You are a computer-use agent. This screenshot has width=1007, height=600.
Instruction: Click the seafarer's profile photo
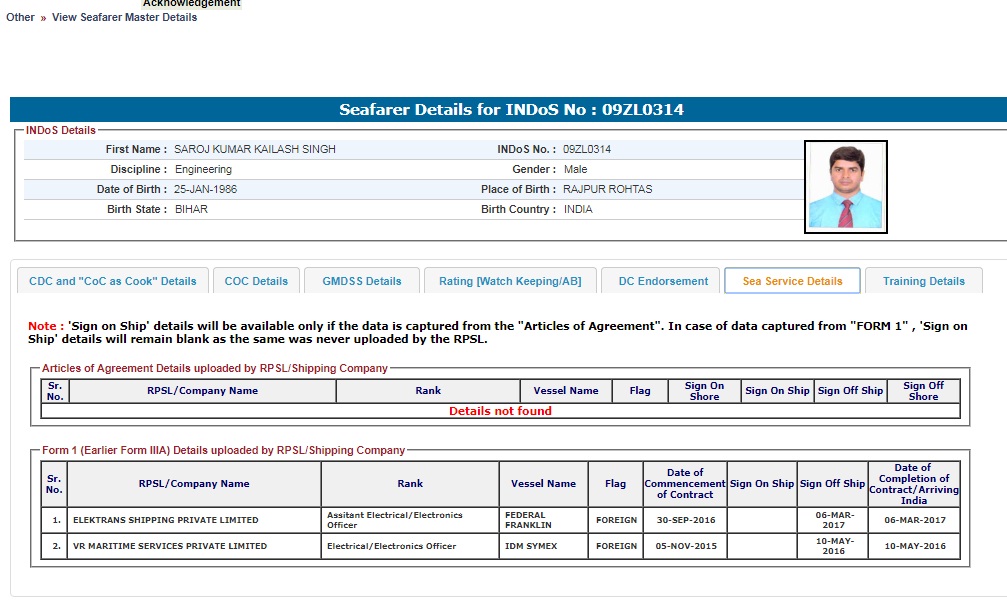tap(845, 186)
